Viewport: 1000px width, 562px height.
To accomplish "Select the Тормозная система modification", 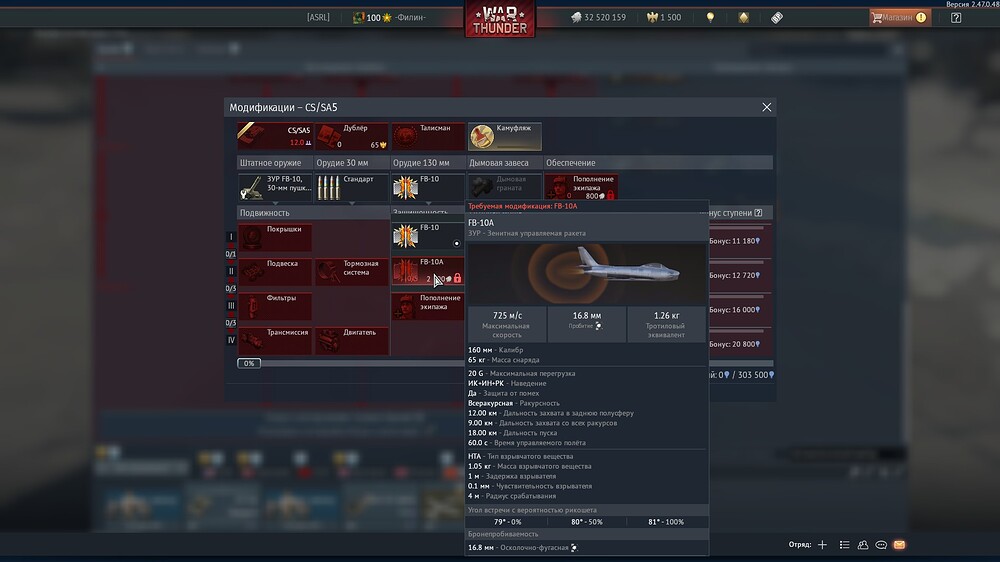I will (x=351, y=271).
